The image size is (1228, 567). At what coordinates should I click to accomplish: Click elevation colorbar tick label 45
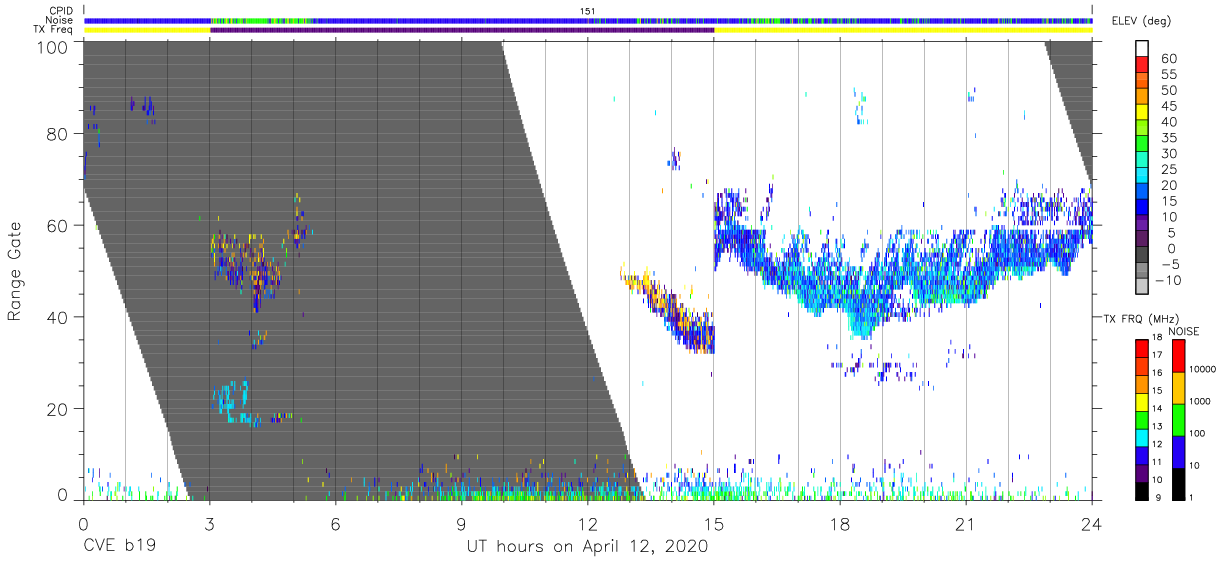[x=1168, y=106]
